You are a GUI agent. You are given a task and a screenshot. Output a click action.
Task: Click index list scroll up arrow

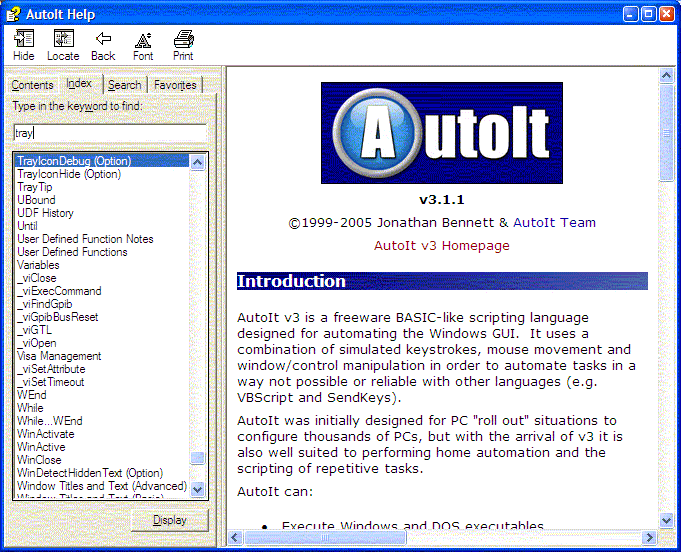(198, 162)
